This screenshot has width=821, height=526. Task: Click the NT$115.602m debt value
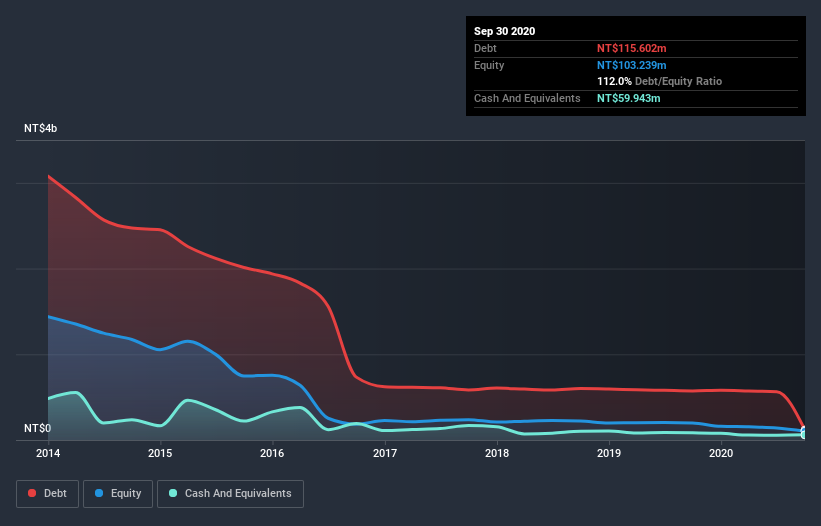tap(631, 48)
